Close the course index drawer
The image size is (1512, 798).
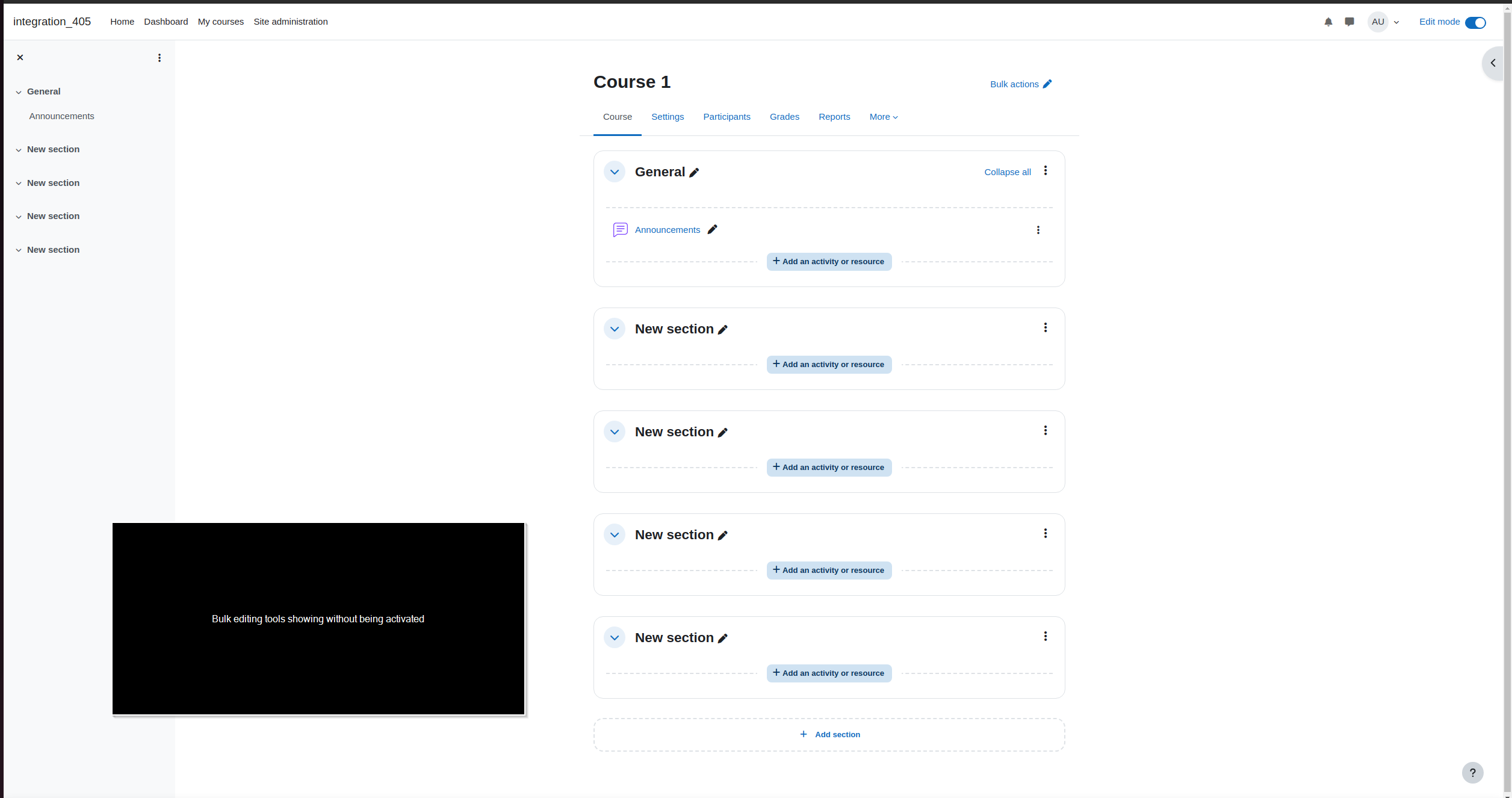[x=20, y=58]
